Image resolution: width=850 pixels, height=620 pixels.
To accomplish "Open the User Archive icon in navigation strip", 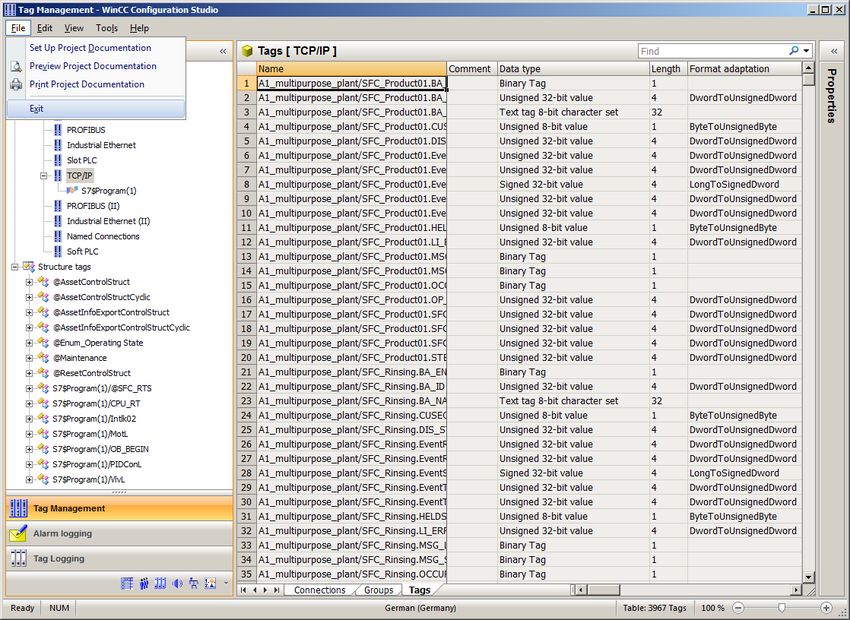I will [160, 583].
